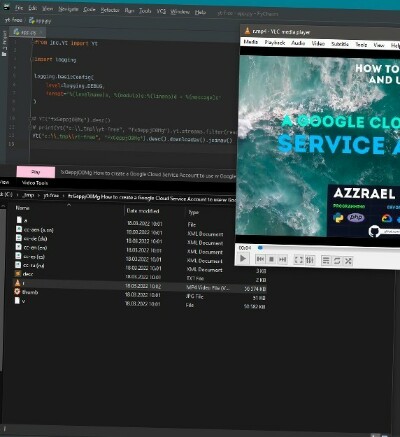Toggle VLC shuffle/random playback
The width and height of the screenshot is (400, 437).
tap(348, 261)
